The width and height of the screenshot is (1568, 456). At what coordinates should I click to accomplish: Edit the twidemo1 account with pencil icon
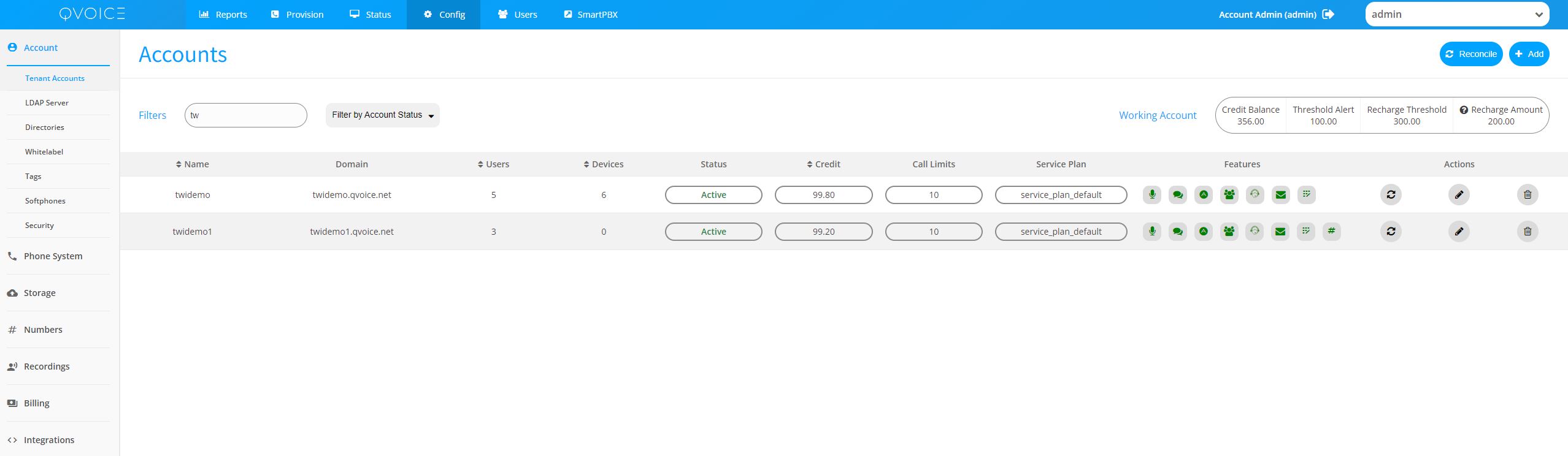coord(1459,232)
